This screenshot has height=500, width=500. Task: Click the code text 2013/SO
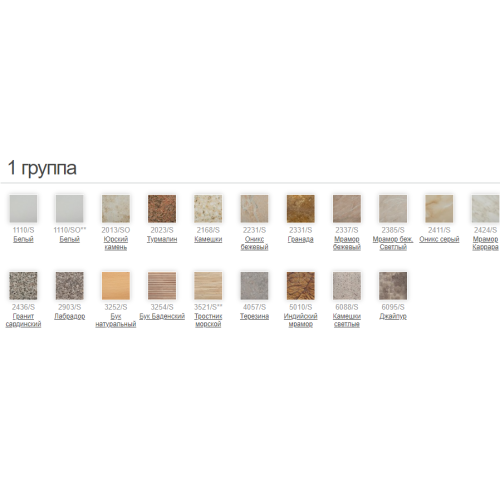tap(116, 230)
